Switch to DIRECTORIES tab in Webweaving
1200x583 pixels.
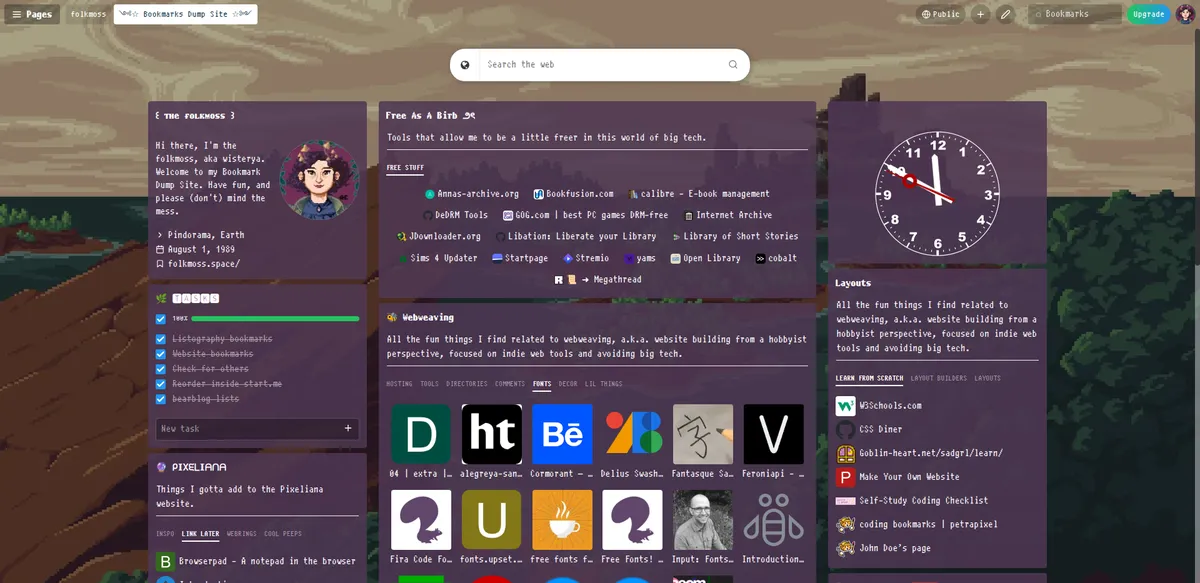467,384
